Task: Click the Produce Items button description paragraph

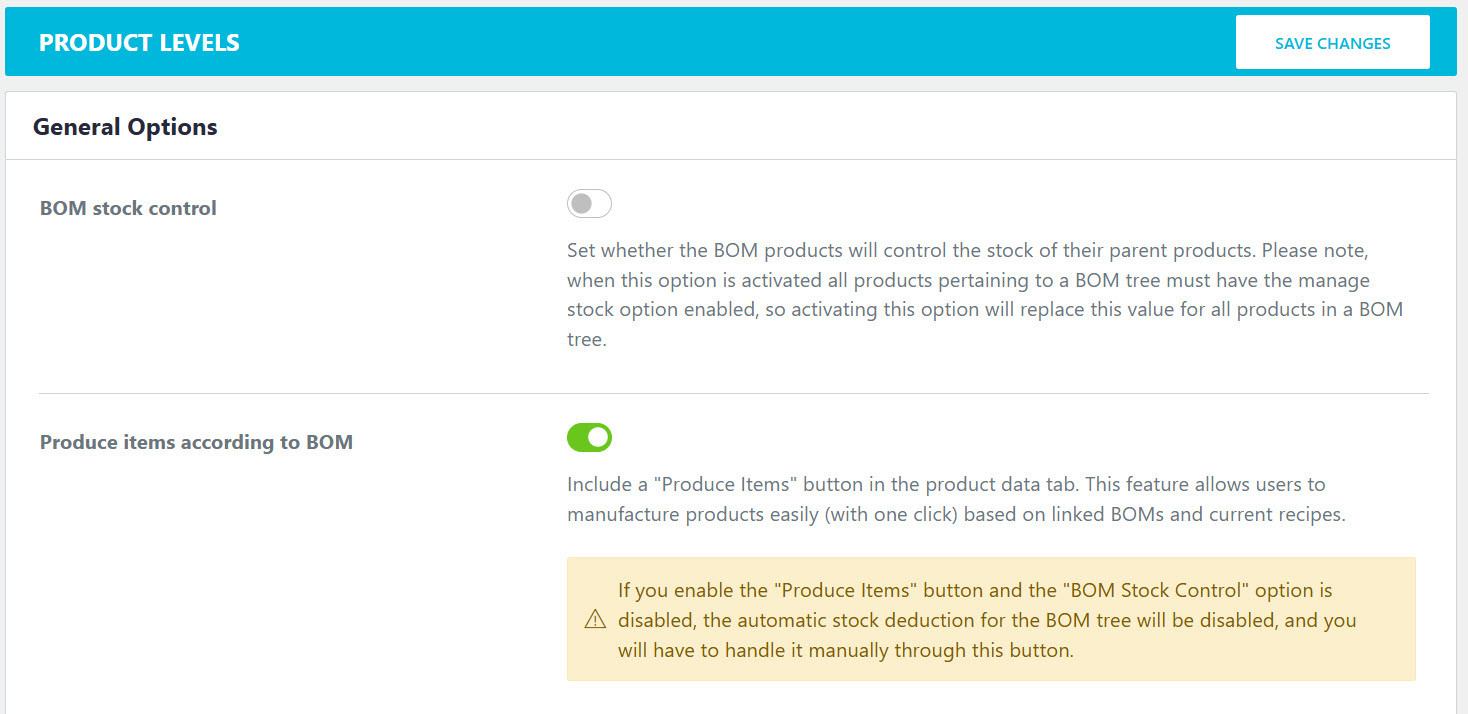Action: (956, 499)
